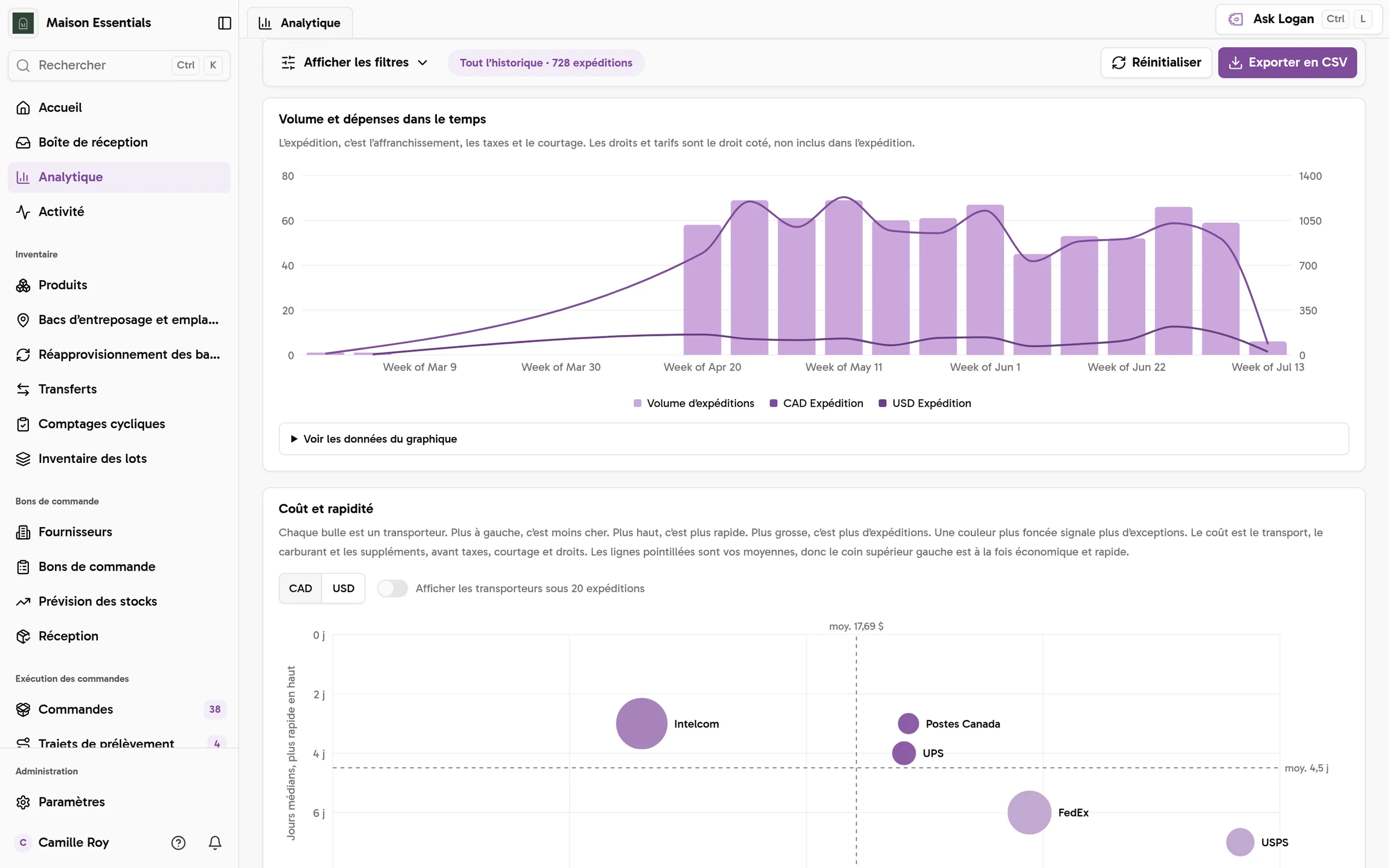Open Bacs d'entreposage et emplacements
Viewport: 1389px width, 868px height.
tap(119, 320)
